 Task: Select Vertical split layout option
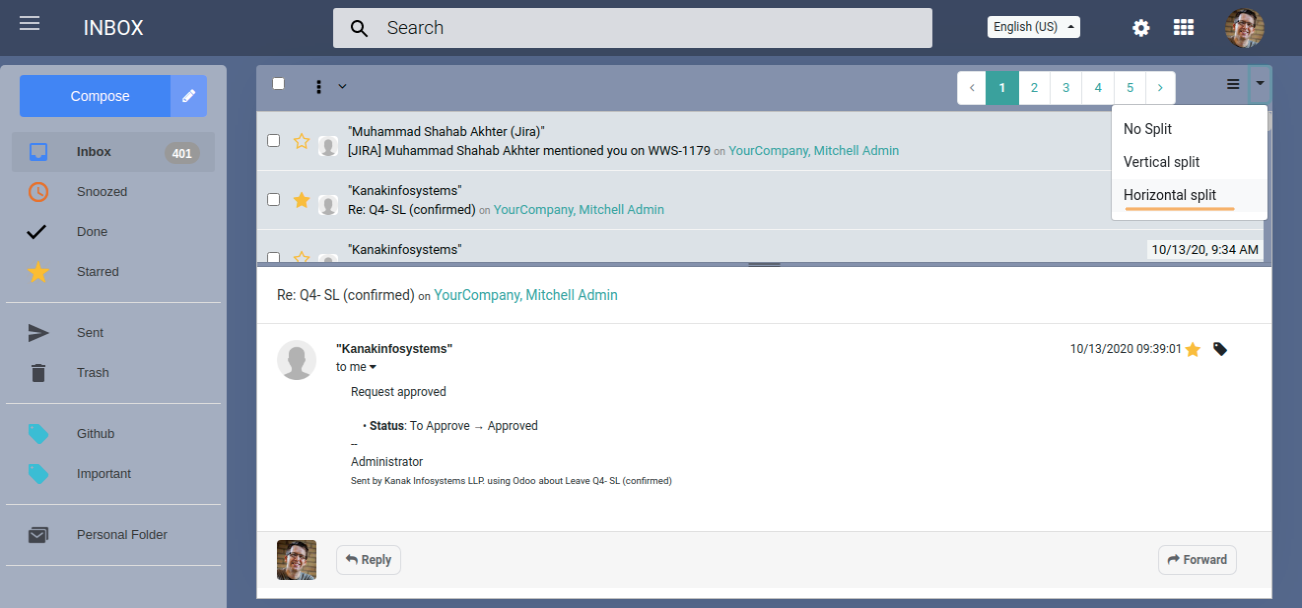[x=1161, y=162]
